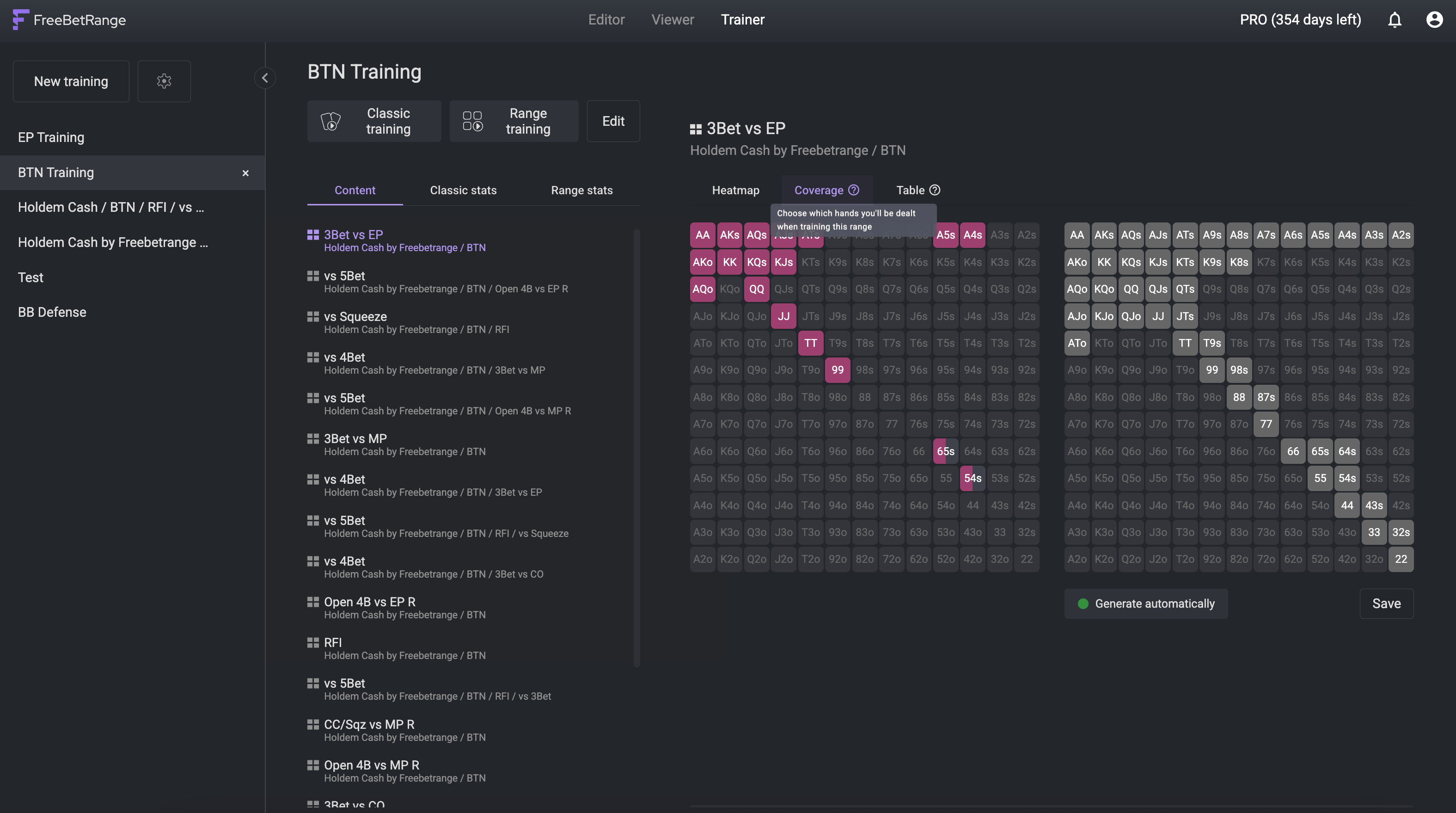This screenshot has height=813, width=1456.
Task: Open the Heatmap tab
Action: tap(735, 190)
